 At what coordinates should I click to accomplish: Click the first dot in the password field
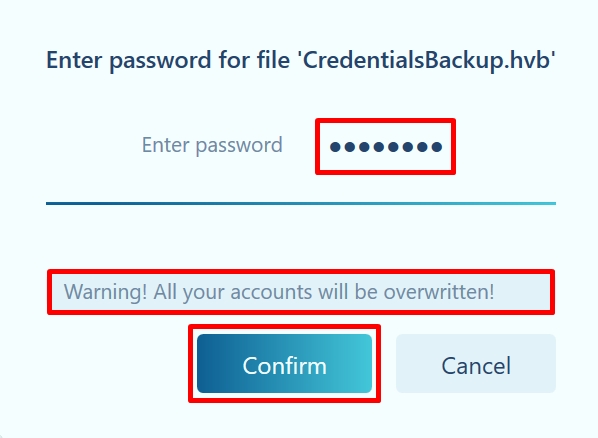coord(335,147)
